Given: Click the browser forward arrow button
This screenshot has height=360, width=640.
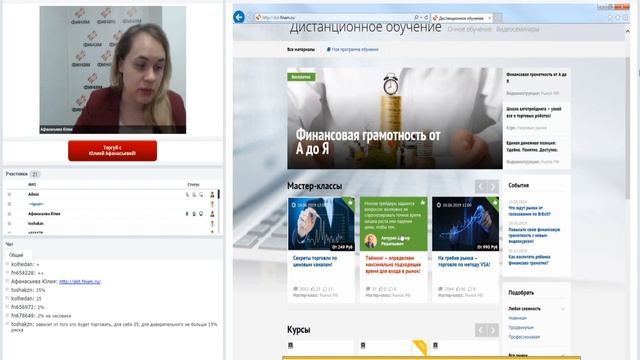Looking at the screenshot, I should [x=250, y=17].
